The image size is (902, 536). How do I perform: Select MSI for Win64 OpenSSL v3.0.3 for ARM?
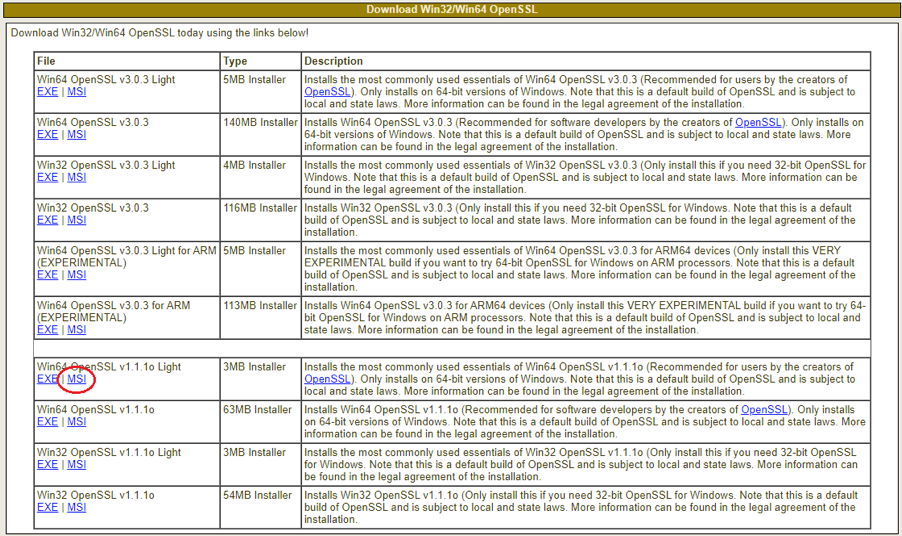[x=76, y=330]
